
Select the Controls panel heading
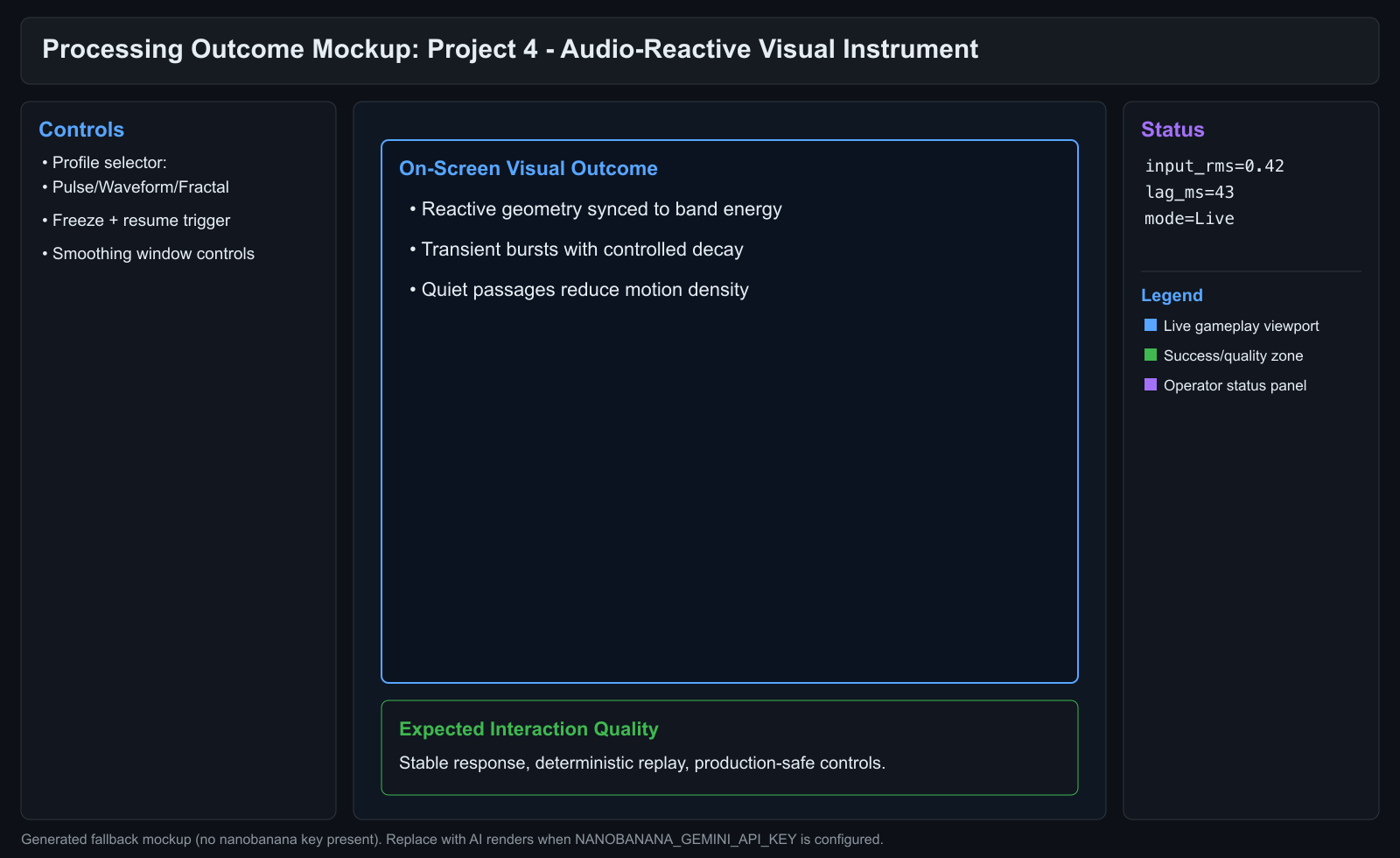(80, 129)
